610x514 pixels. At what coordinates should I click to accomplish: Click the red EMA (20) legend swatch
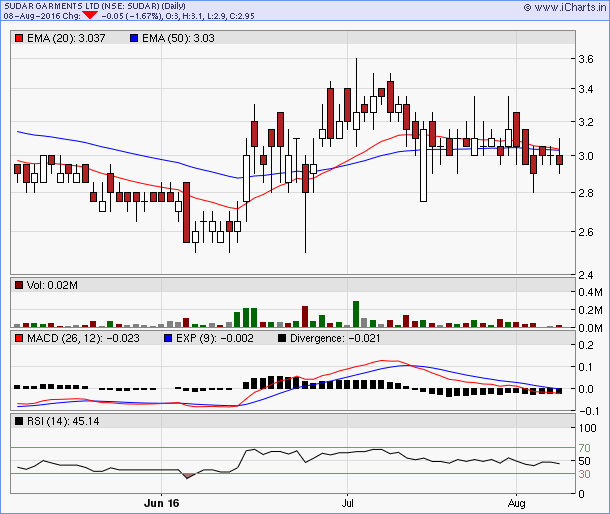coord(19,38)
